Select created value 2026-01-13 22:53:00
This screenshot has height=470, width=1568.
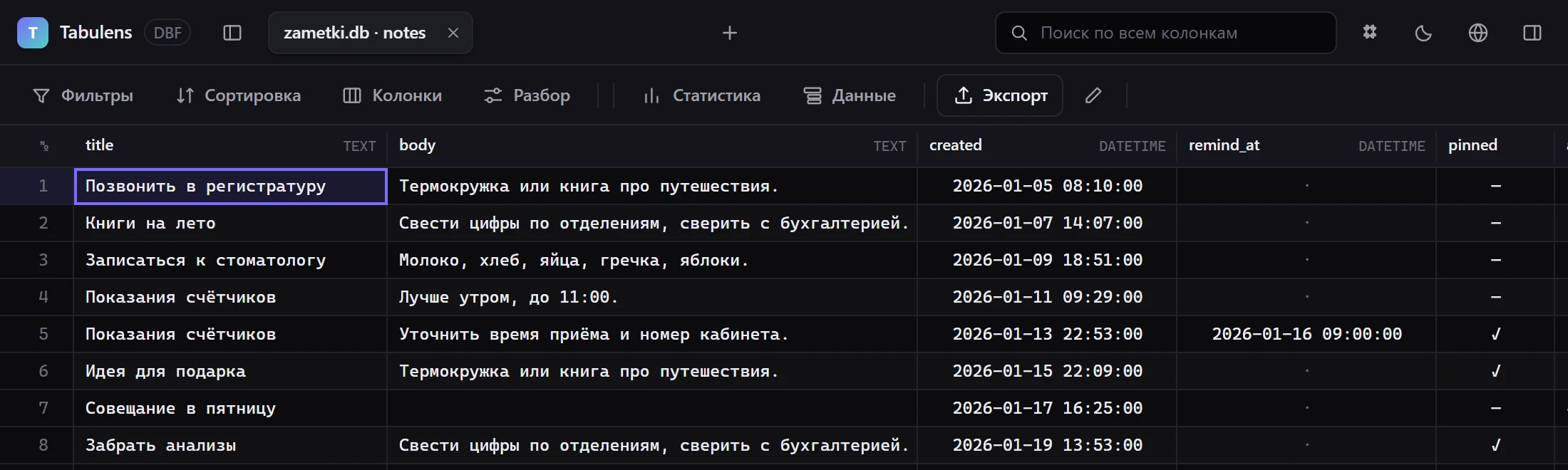[1047, 334]
